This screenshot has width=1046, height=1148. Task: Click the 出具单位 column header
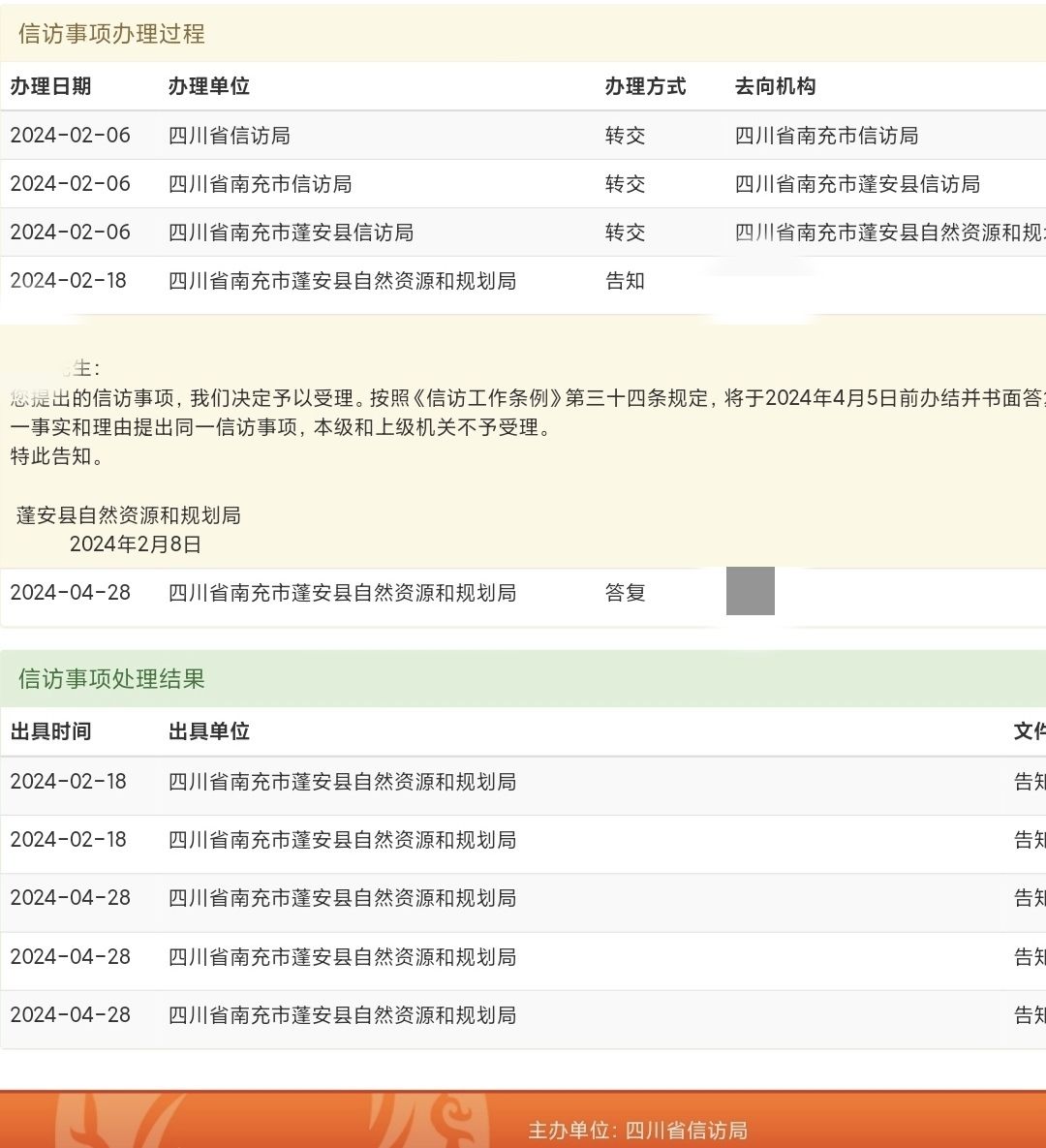coord(208,731)
